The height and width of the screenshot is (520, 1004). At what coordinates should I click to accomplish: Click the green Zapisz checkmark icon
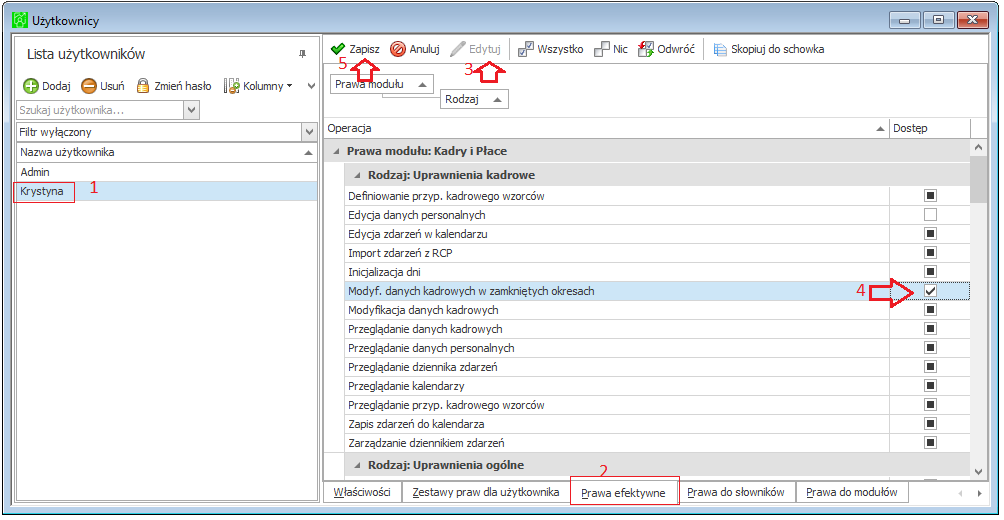coord(337,49)
